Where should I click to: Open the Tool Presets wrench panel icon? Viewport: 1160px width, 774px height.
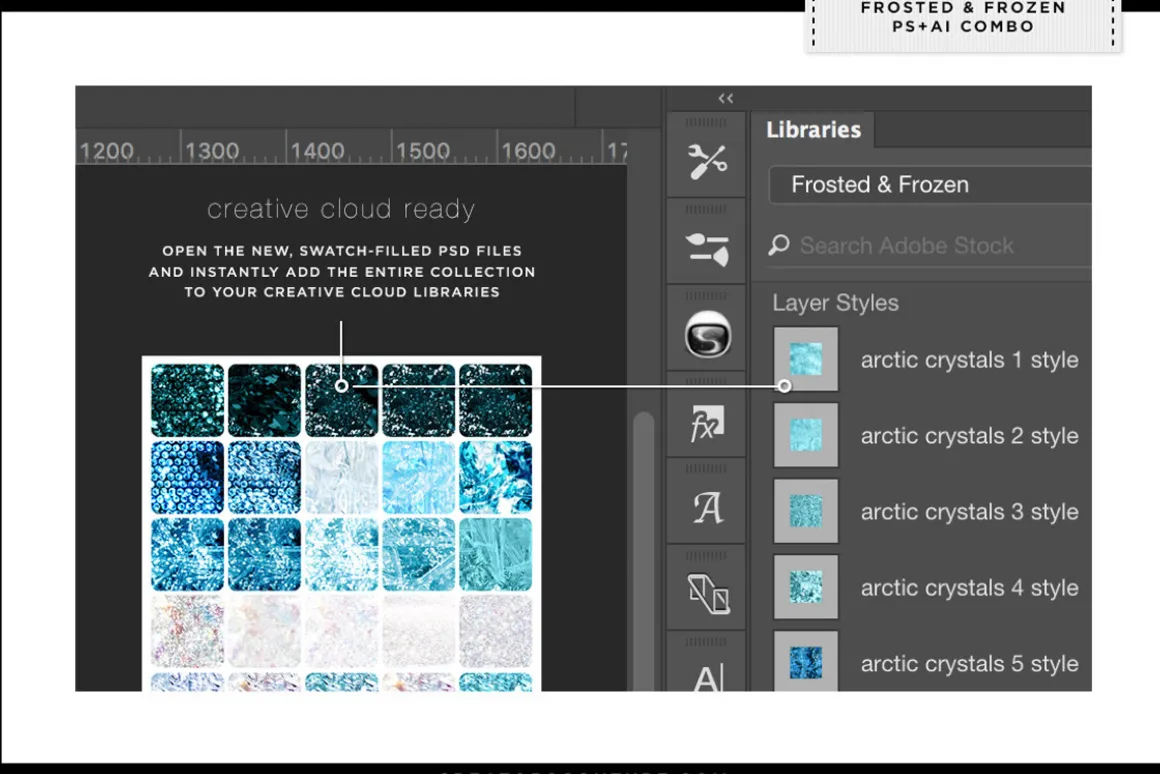(x=707, y=161)
